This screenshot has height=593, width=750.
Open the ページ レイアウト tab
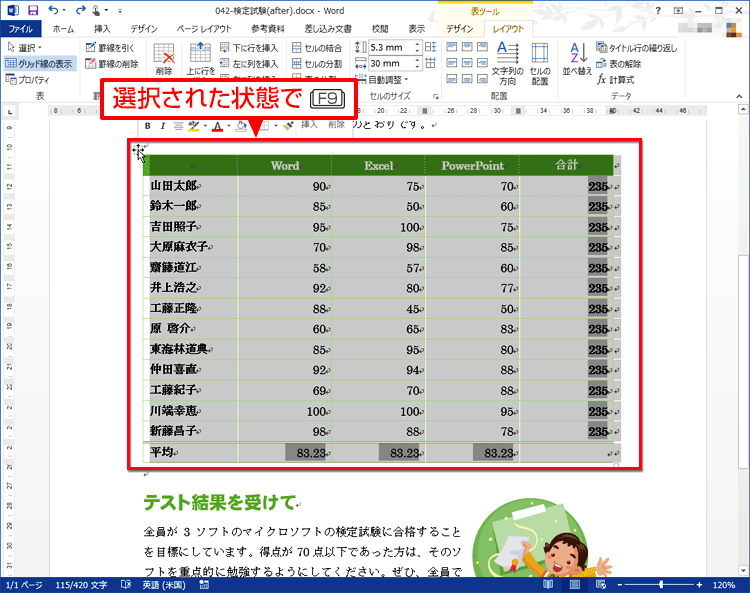point(204,29)
